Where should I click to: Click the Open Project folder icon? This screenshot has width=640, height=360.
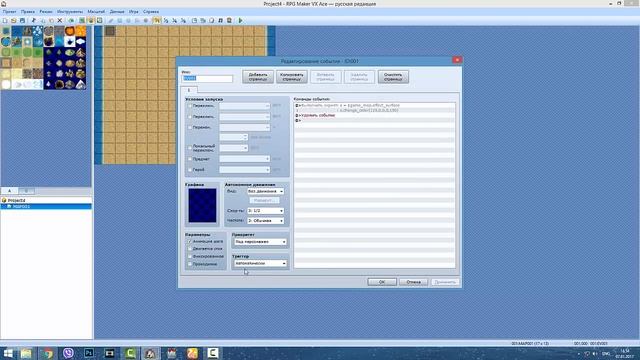(x=13, y=20)
